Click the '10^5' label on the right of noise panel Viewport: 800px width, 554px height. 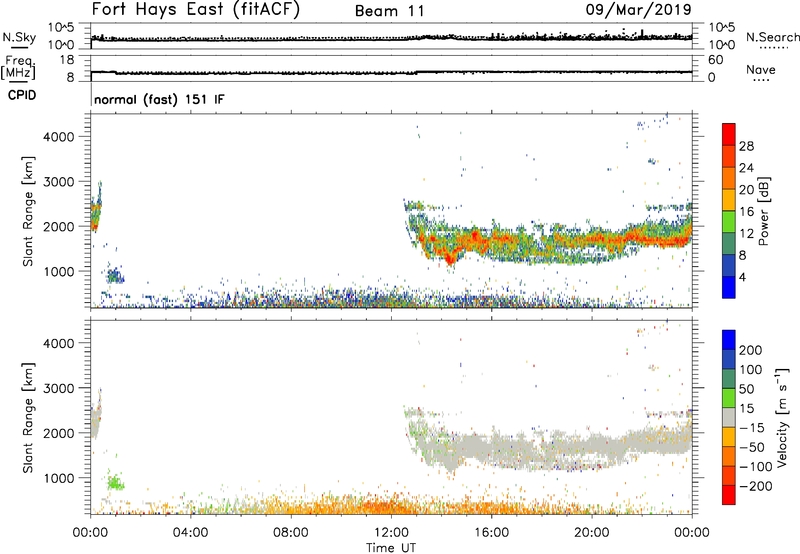(x=721, y=27)
